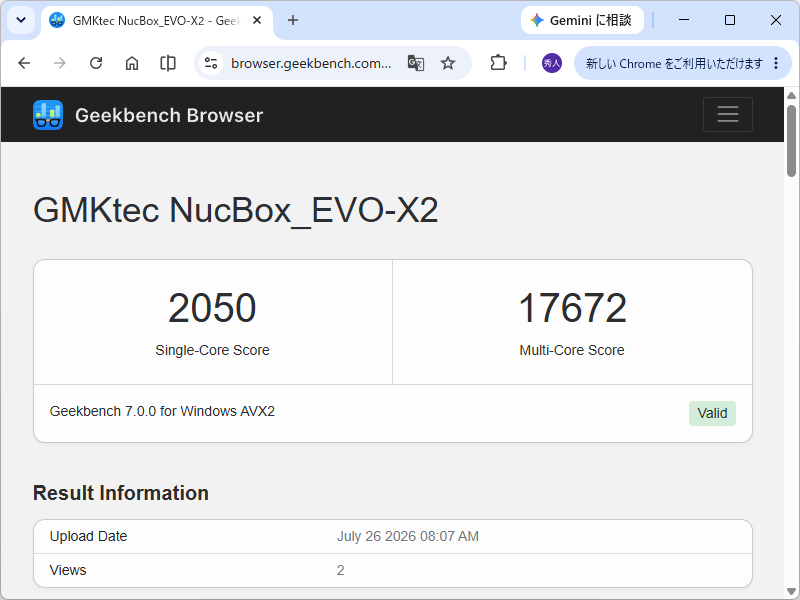Click the Single-Core Score label
The image size is (800, 600).
pyautogui.click(x=212, y=350)
